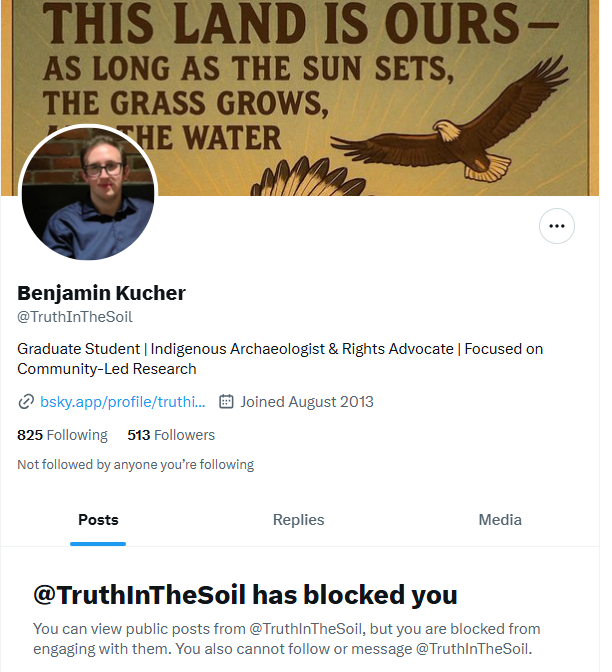
Task: Click the blocked explanation paragraph text
Action: (x=286, y=639)
